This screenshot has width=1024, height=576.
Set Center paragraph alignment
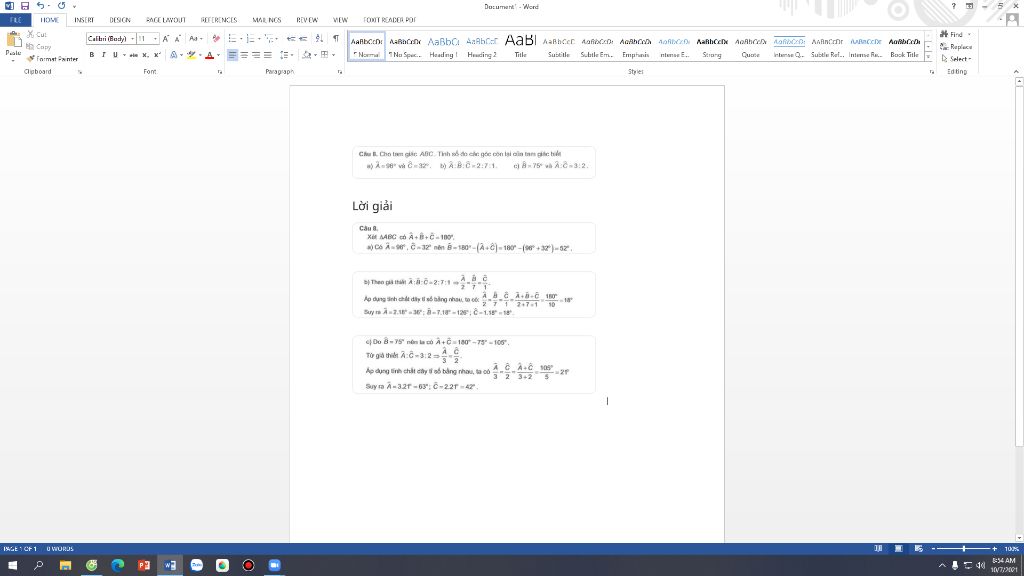point(244,55)
